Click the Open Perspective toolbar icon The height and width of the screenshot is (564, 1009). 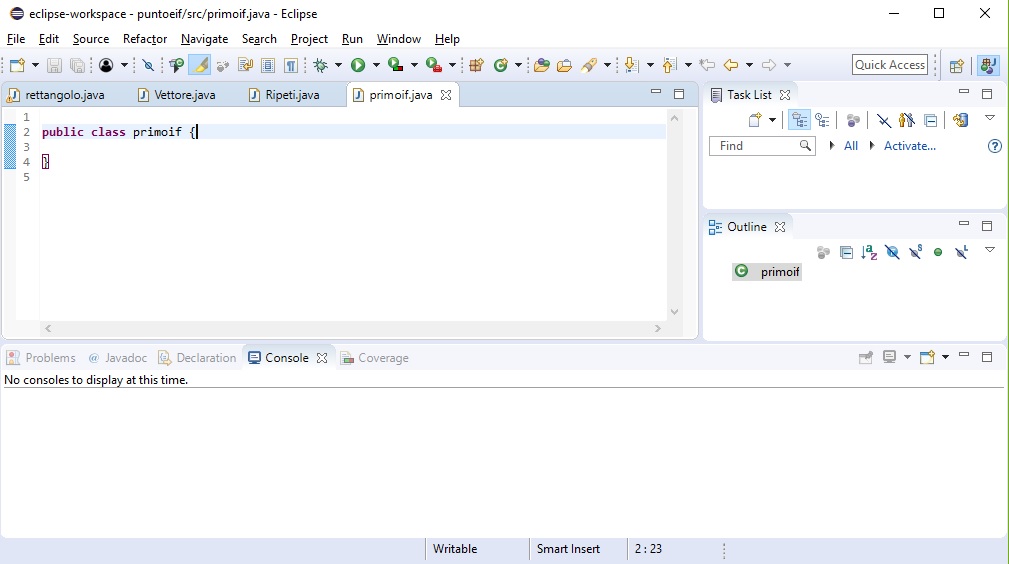pos(957,65)
